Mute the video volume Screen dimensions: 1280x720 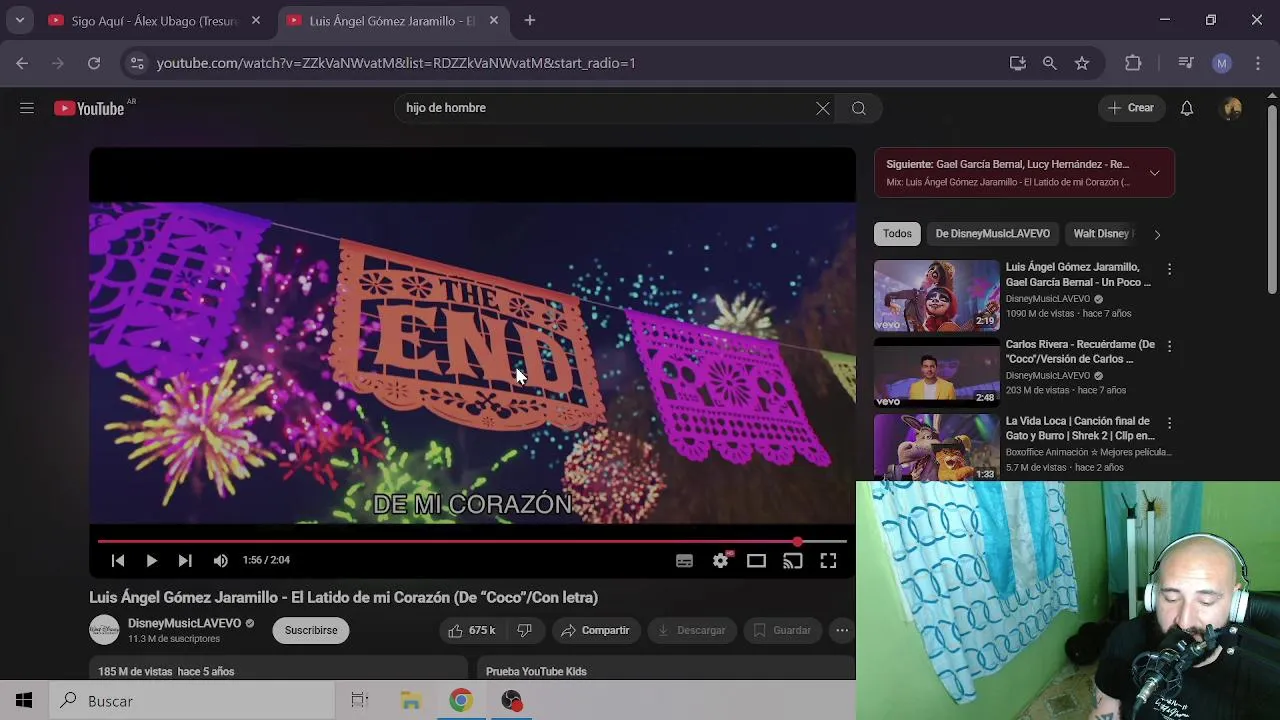[220, 561]
